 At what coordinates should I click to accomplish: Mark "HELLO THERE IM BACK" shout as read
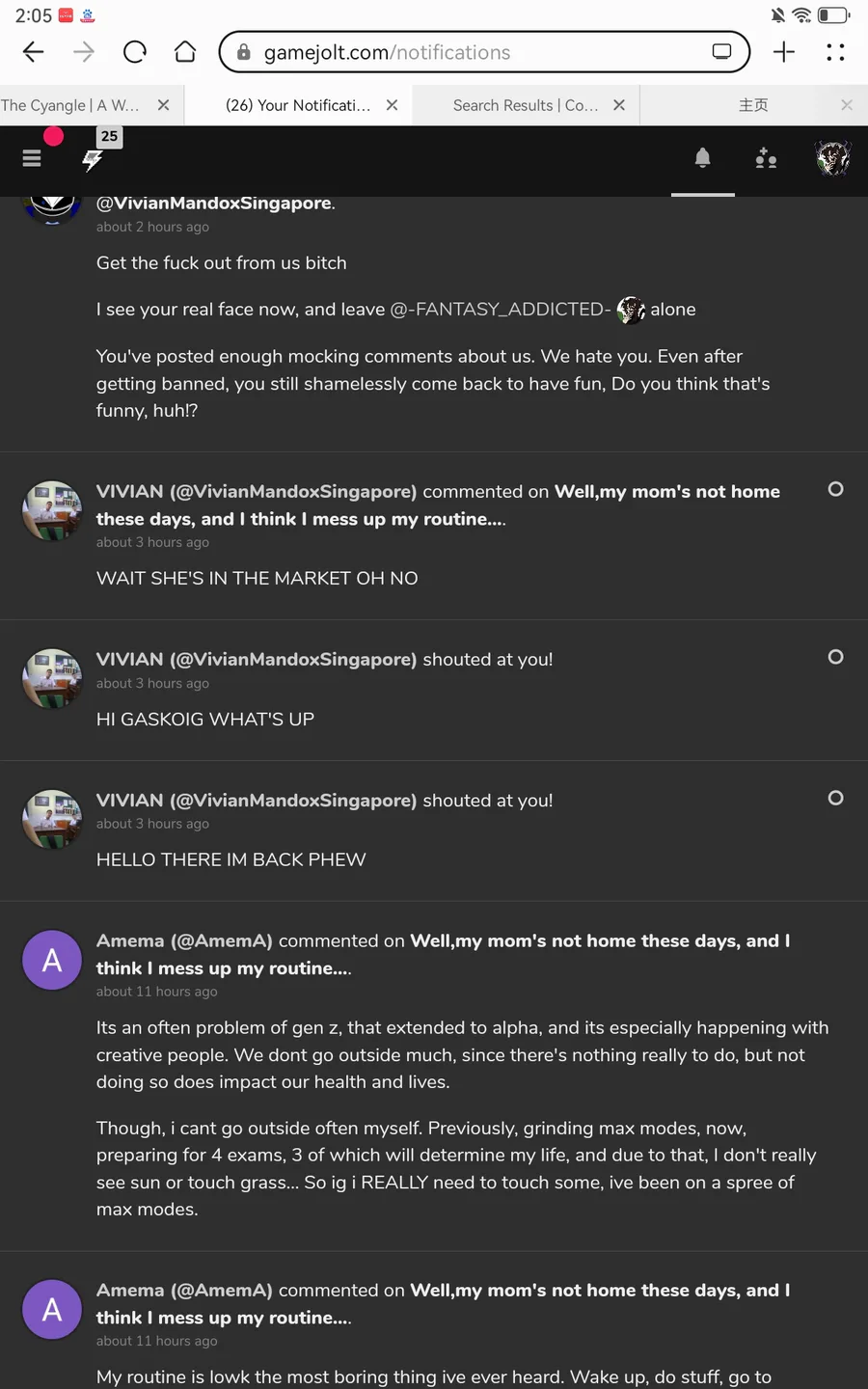[836, 798]
